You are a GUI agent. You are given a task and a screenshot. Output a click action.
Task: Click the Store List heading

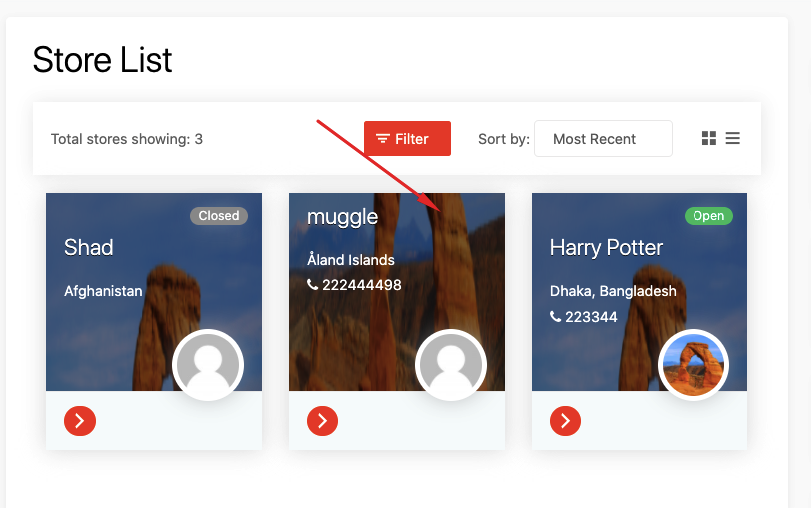pyautogui.click(x=102, y=59)
